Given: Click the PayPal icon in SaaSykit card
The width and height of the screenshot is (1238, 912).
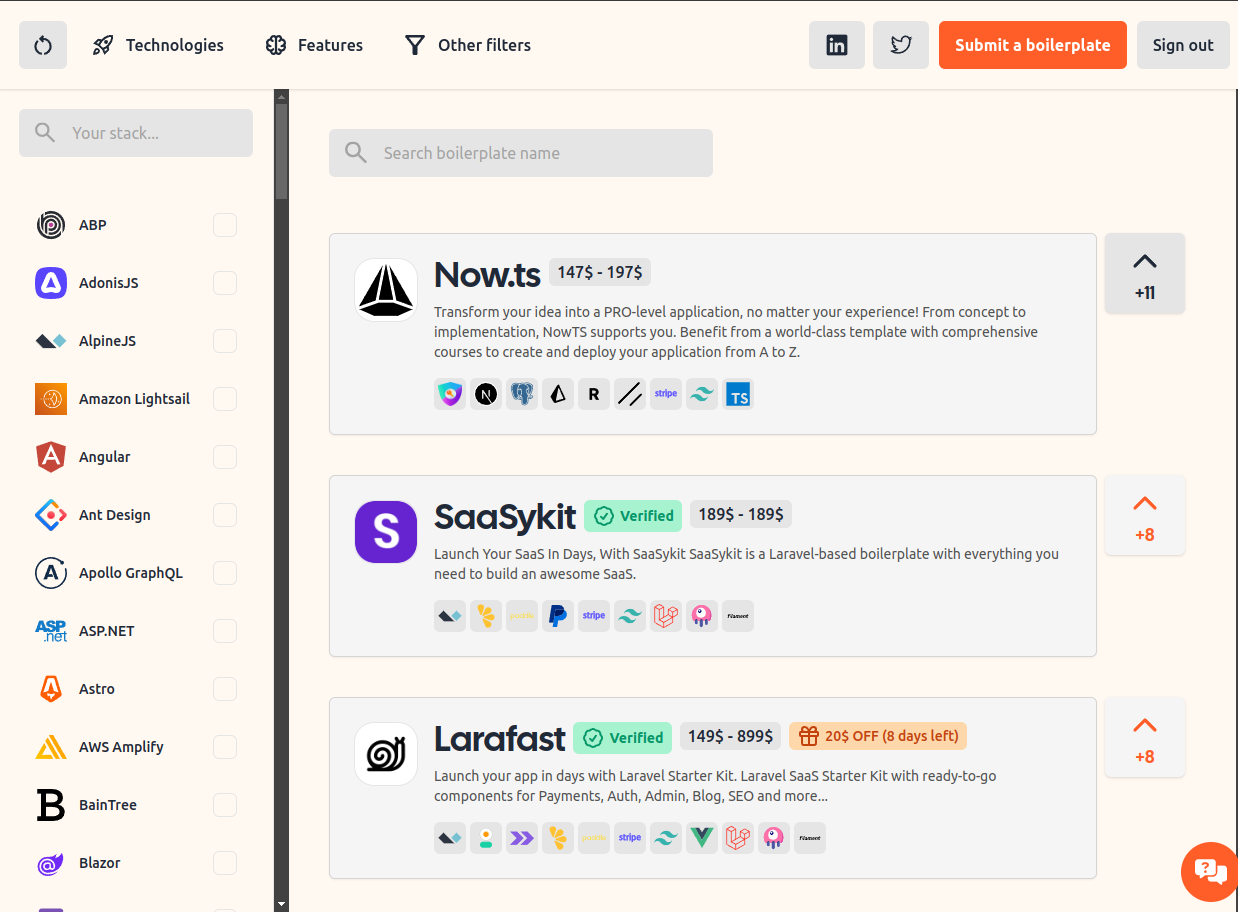Looking at the screenshot, I should point(558,616).
